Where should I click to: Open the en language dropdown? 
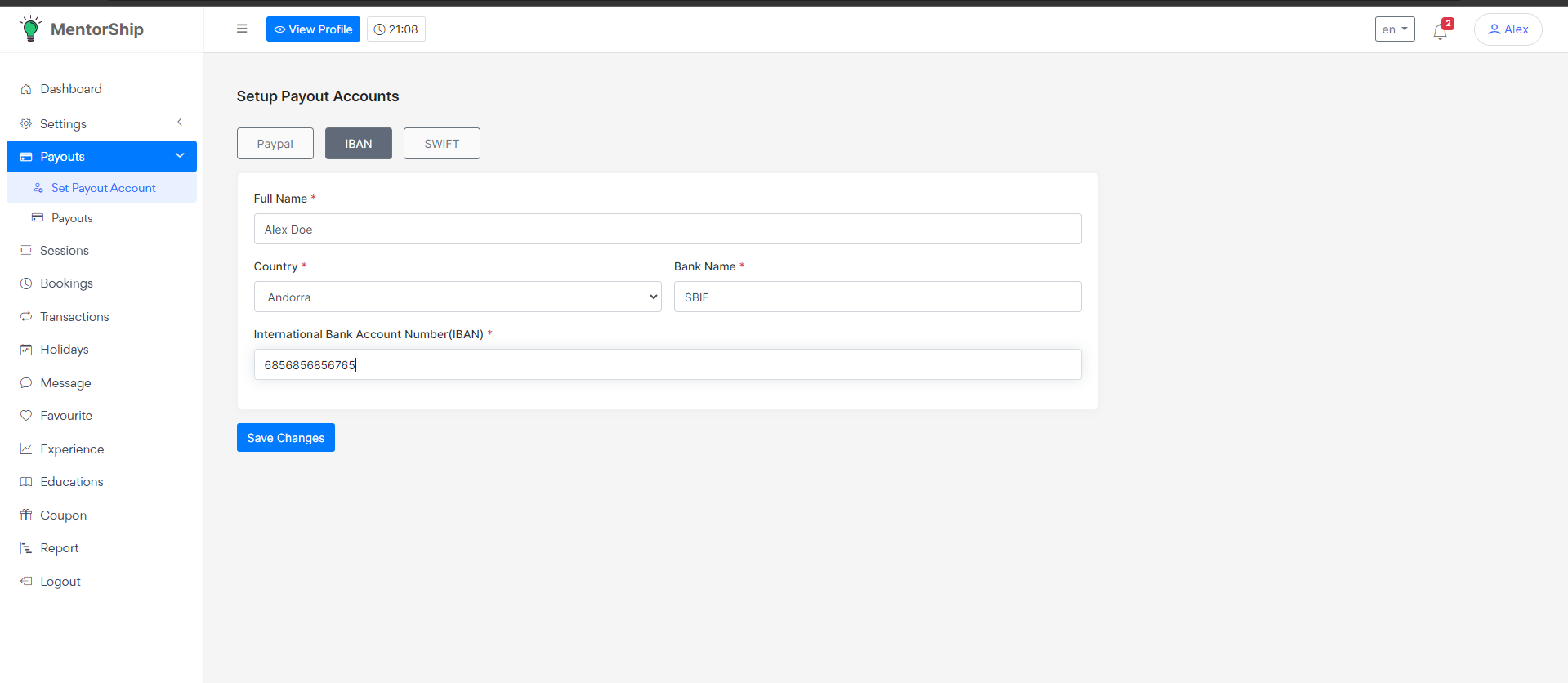click(1394, 29)
